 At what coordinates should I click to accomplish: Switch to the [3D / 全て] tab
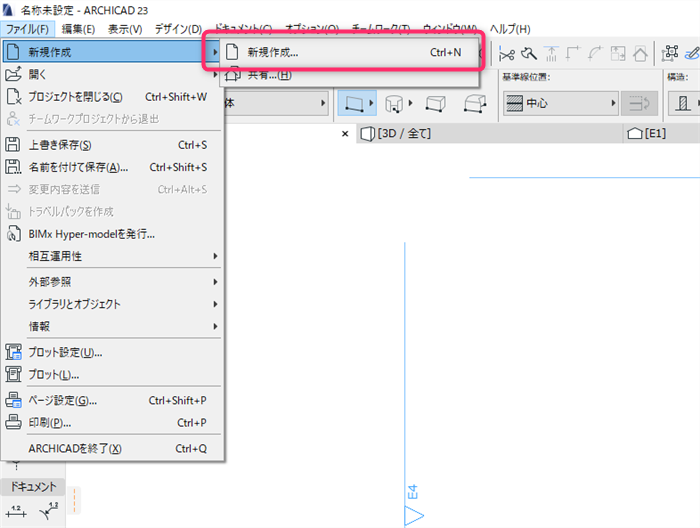click(396, 133)
